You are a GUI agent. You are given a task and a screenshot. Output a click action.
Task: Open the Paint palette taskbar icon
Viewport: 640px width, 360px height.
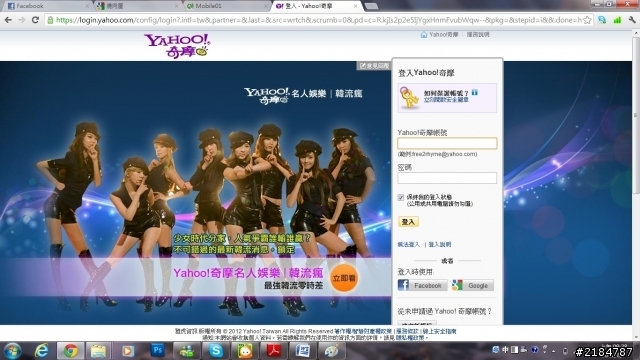[x=331, y=351]
